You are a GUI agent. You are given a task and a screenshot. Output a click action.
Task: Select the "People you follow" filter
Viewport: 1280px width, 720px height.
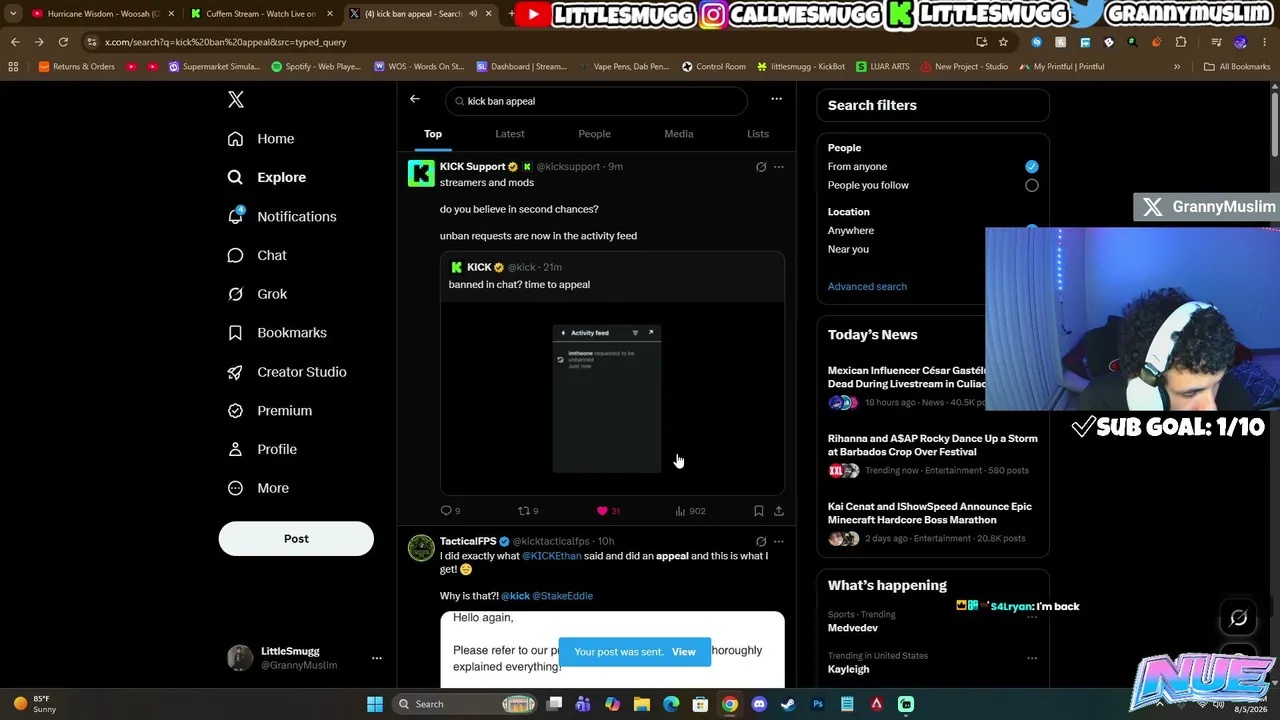pos(1032,185)
